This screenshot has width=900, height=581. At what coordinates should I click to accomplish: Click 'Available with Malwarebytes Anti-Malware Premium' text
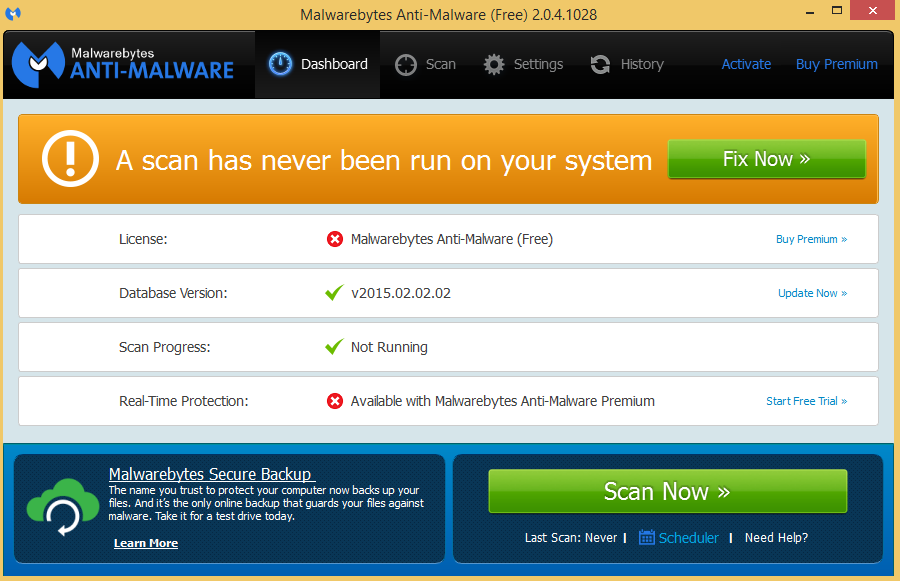click(502, 401)
